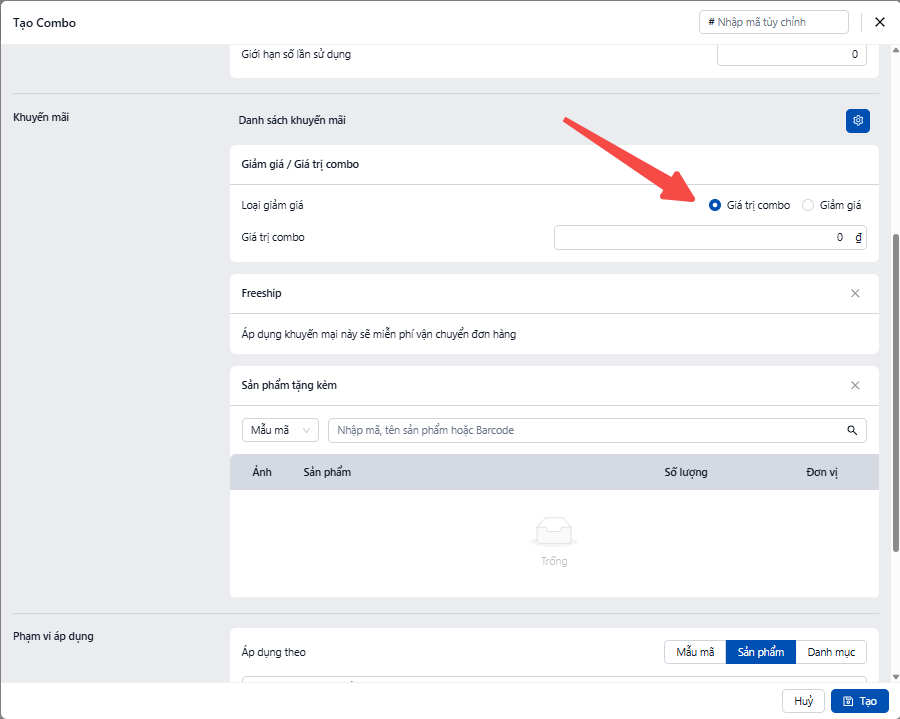Open the Mẫu mã dropdown selector
900x719 pixels.
pyautogui.click(x=280, y=430)
